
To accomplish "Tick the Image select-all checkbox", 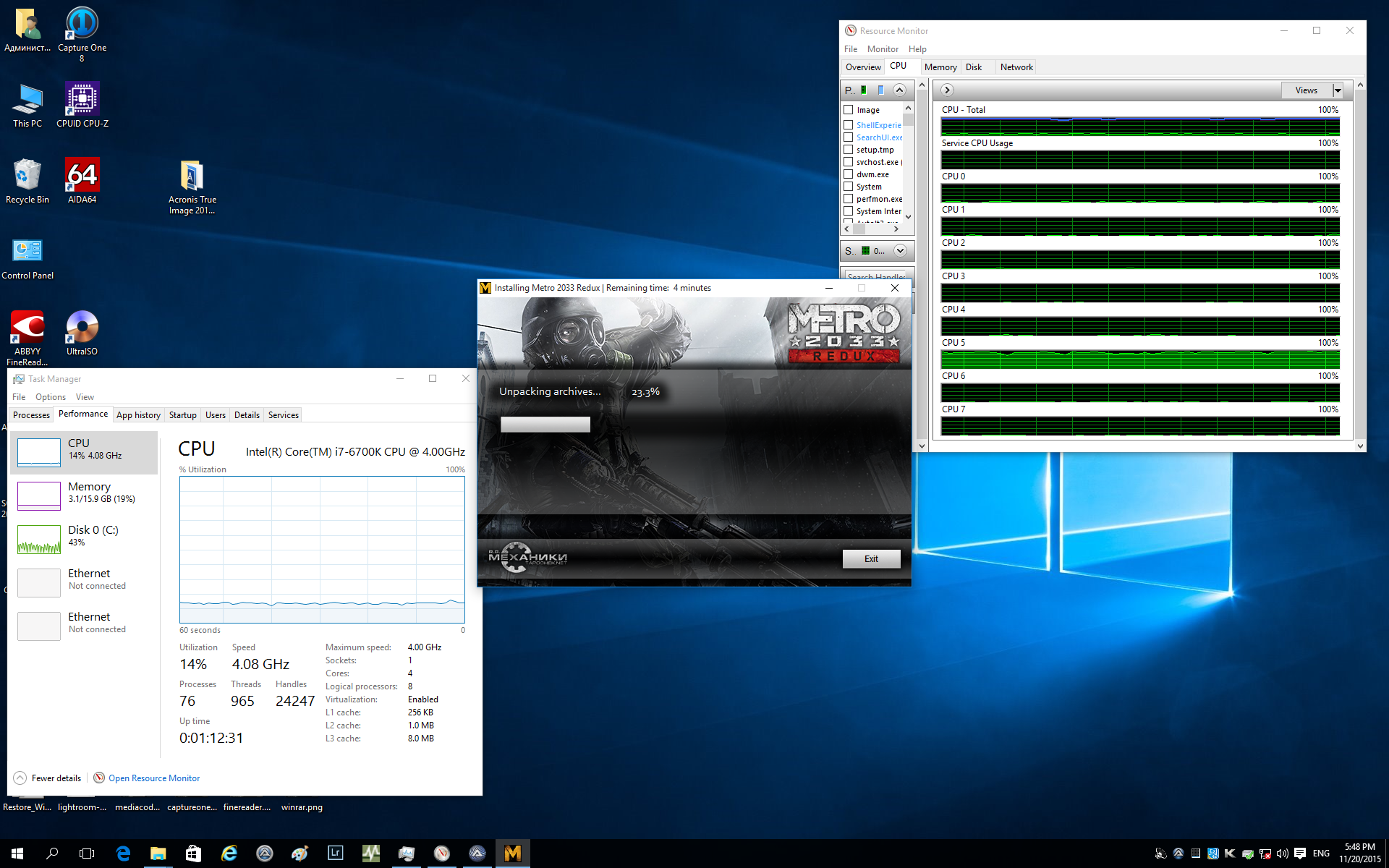I will pyautogui.click(x=849, y=110).
